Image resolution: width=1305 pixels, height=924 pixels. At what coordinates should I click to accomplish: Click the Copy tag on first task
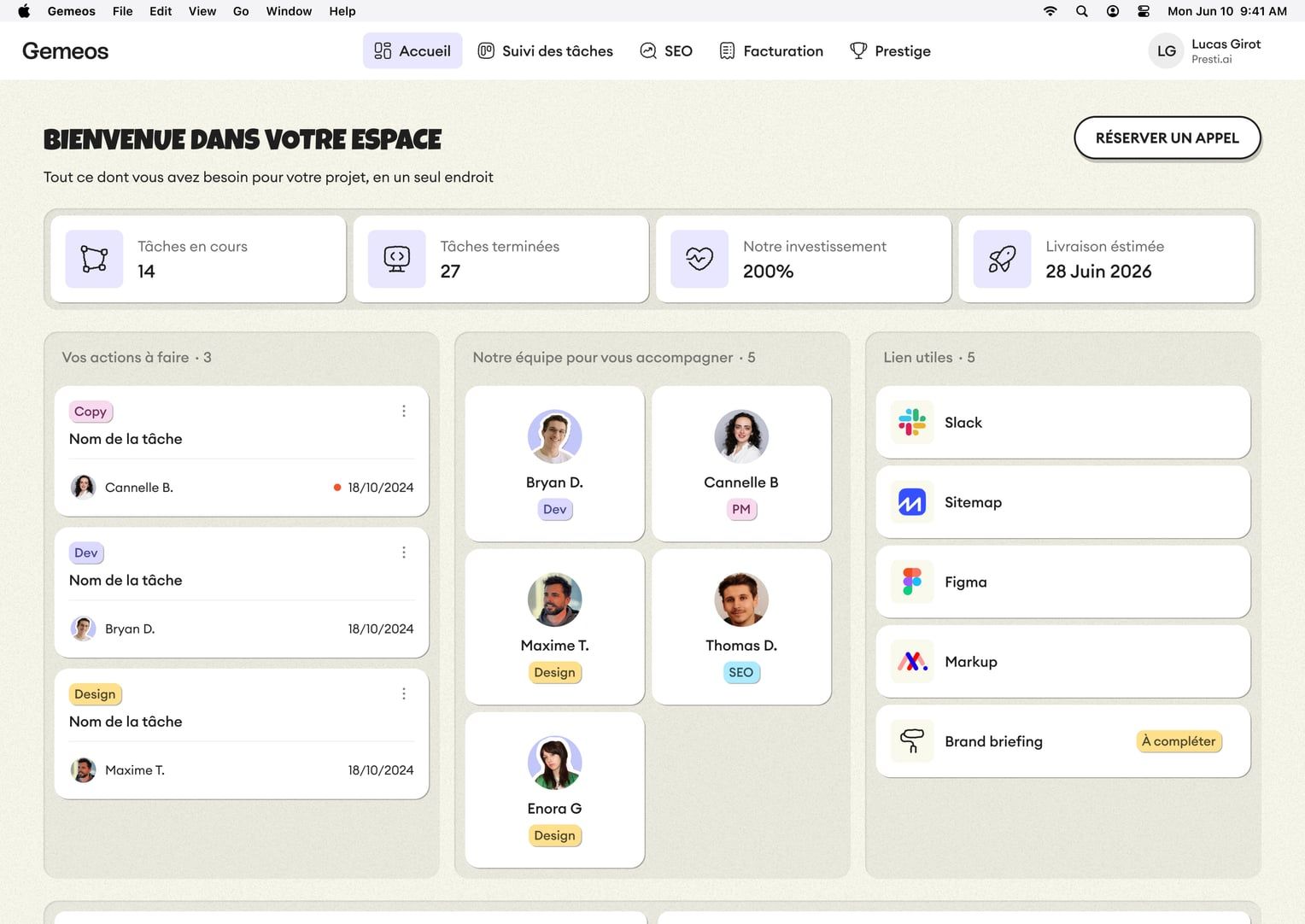pyautogui.click(x=91, y=412)
